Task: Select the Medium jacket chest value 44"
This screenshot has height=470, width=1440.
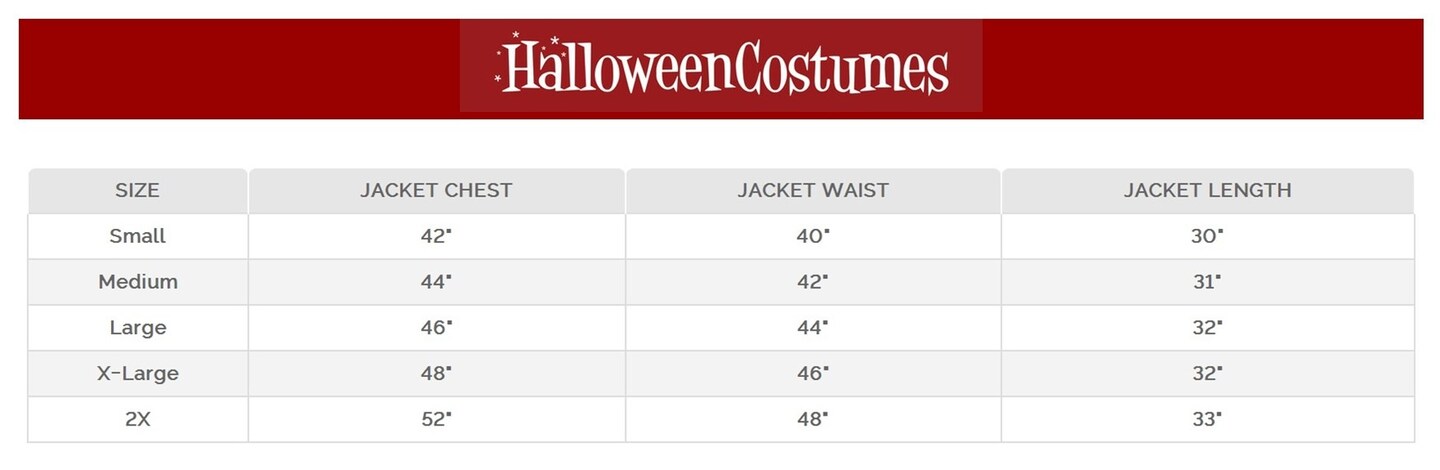Action: 436,282
